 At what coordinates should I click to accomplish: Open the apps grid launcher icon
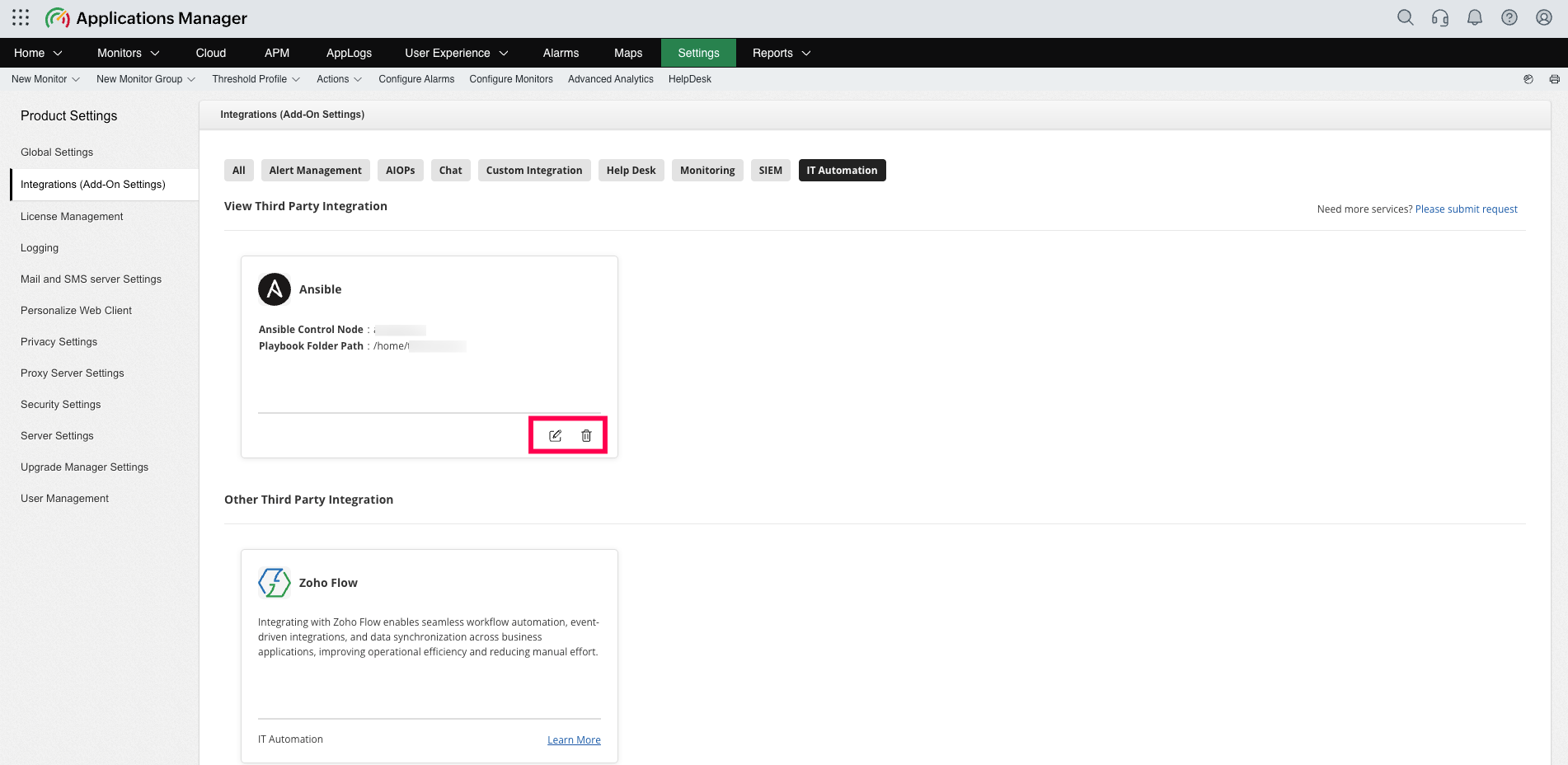pyautogui.click(x=21, y=17)
